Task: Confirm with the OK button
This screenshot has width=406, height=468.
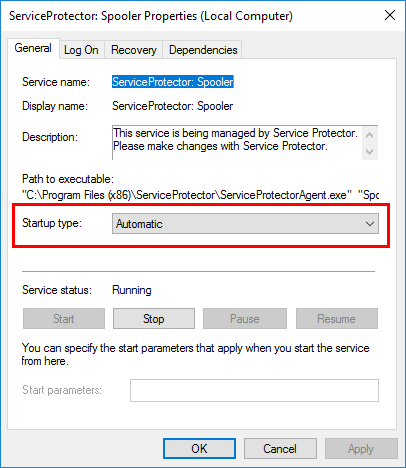Action: tap(199, 449)
